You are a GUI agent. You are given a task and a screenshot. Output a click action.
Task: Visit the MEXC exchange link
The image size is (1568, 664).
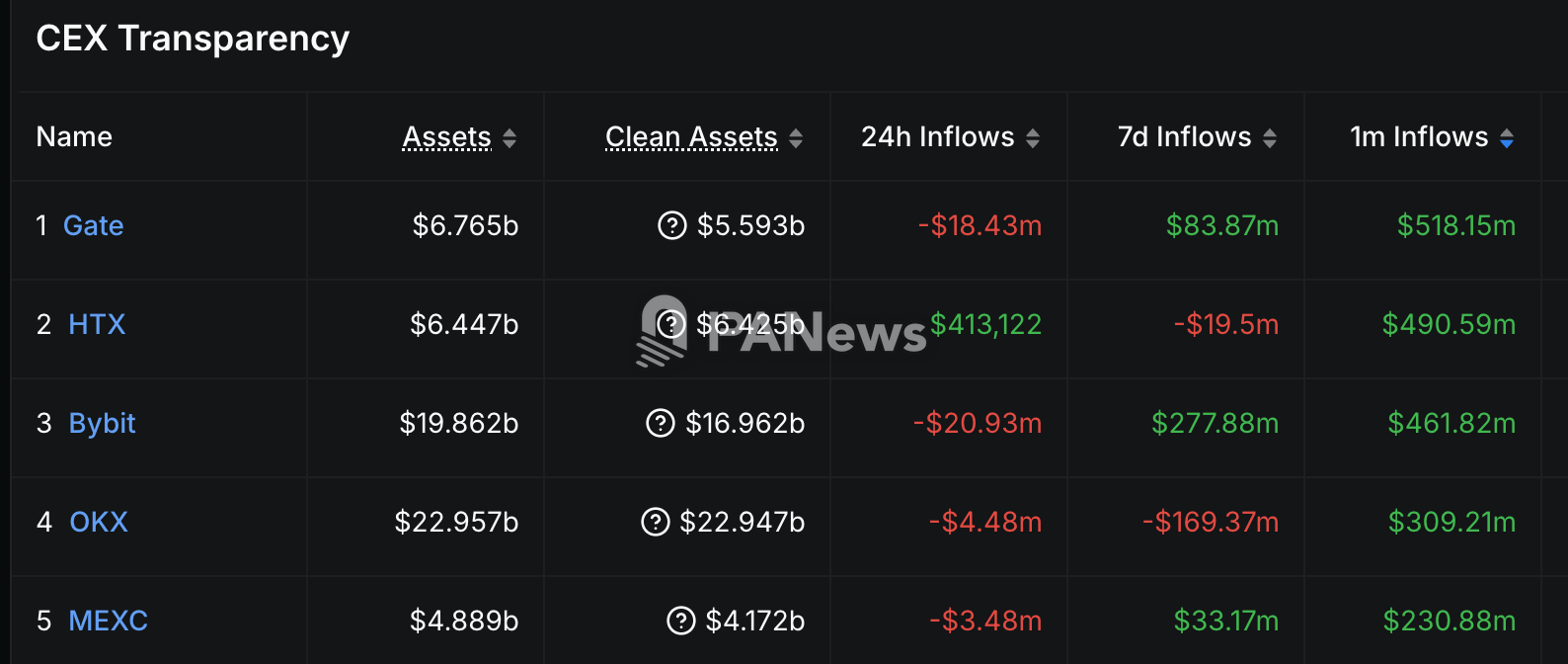click(108, 621)
